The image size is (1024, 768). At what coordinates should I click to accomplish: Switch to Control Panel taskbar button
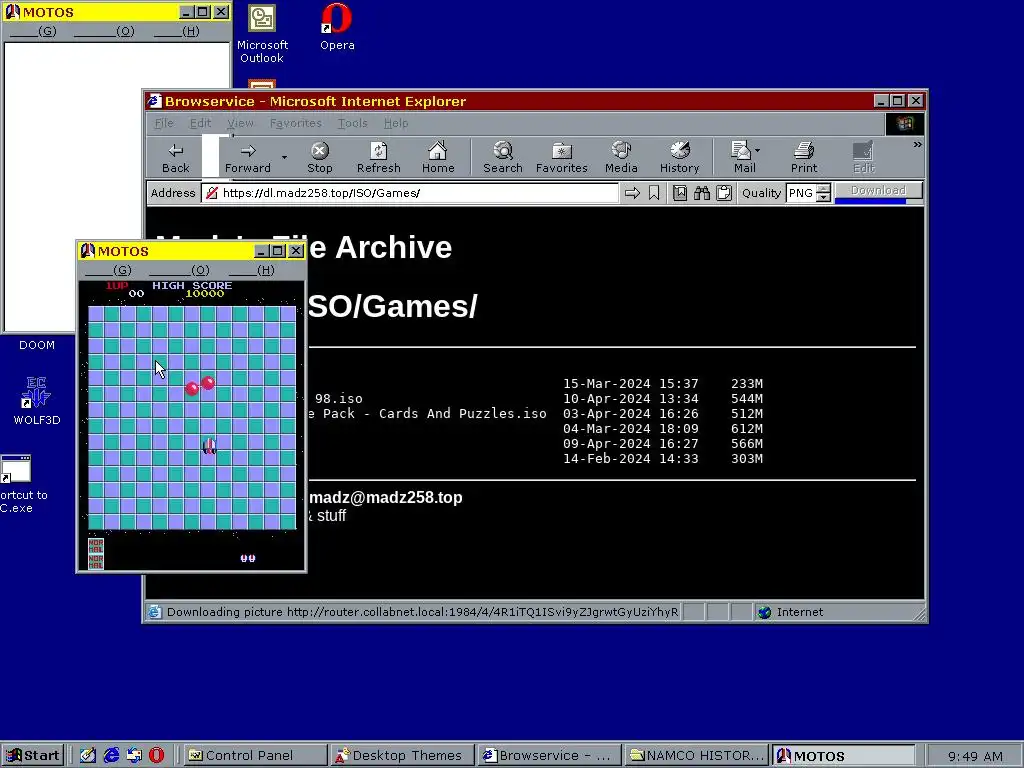254,756
